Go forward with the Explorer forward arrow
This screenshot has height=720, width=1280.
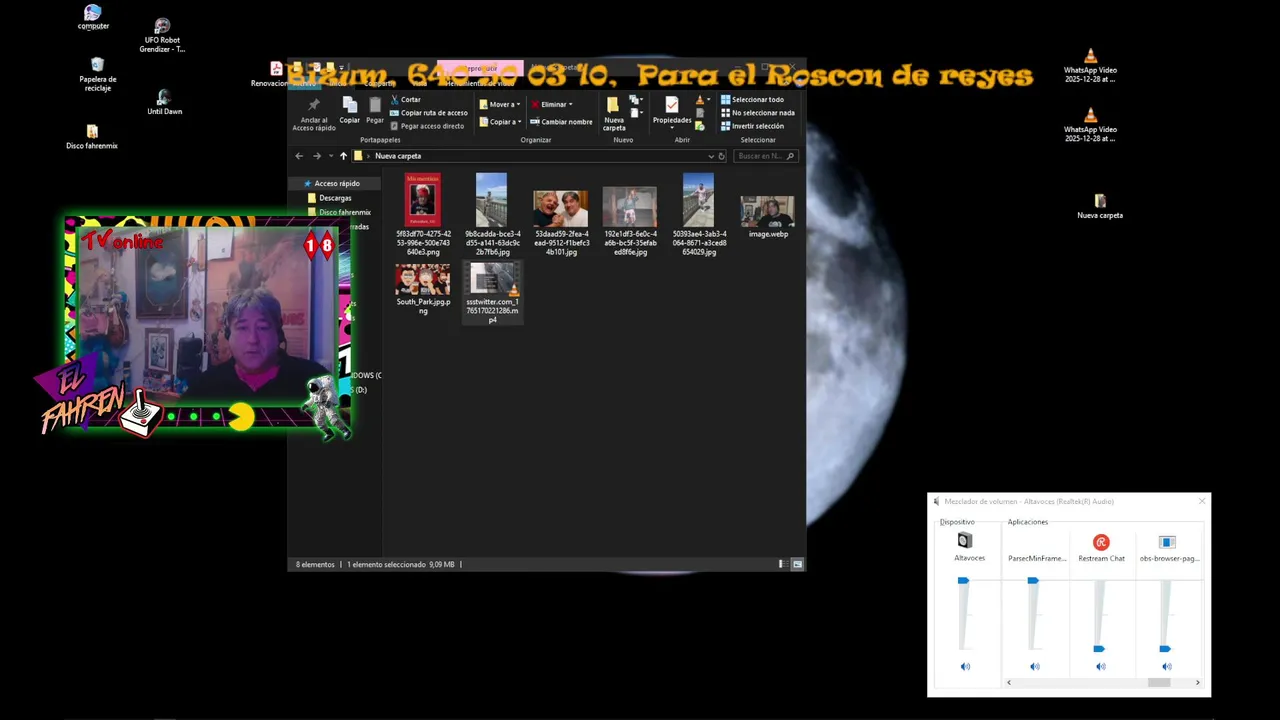pyautogui.click(x=317, y=156)
